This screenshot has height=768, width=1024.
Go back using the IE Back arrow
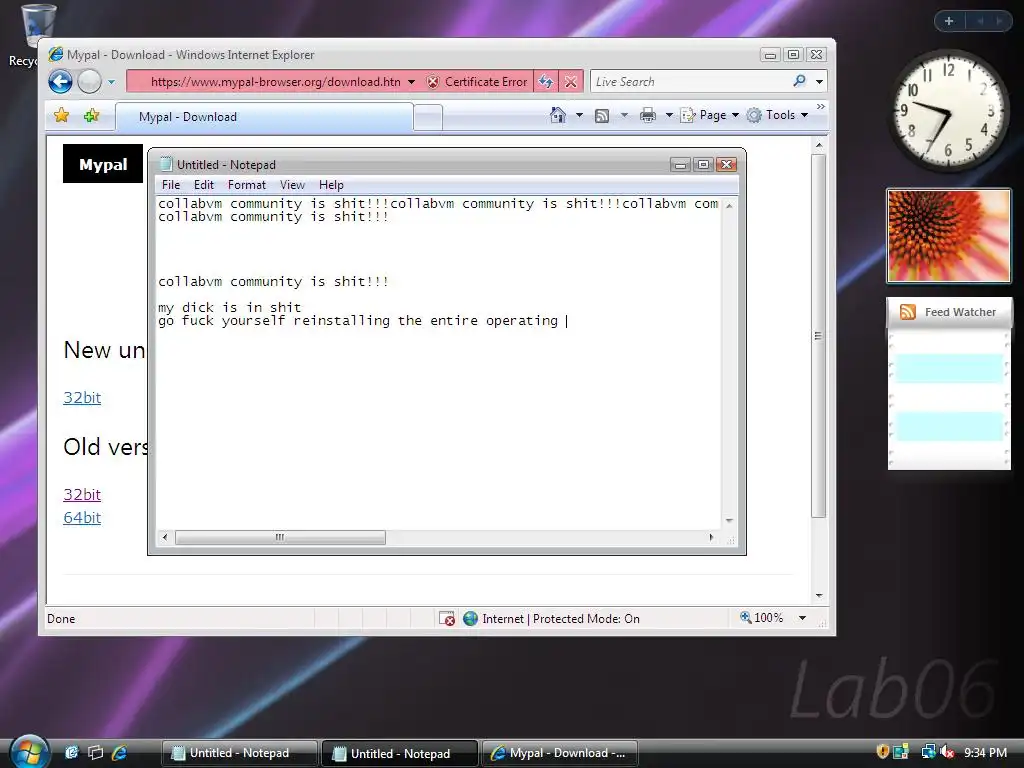(60, 82)
